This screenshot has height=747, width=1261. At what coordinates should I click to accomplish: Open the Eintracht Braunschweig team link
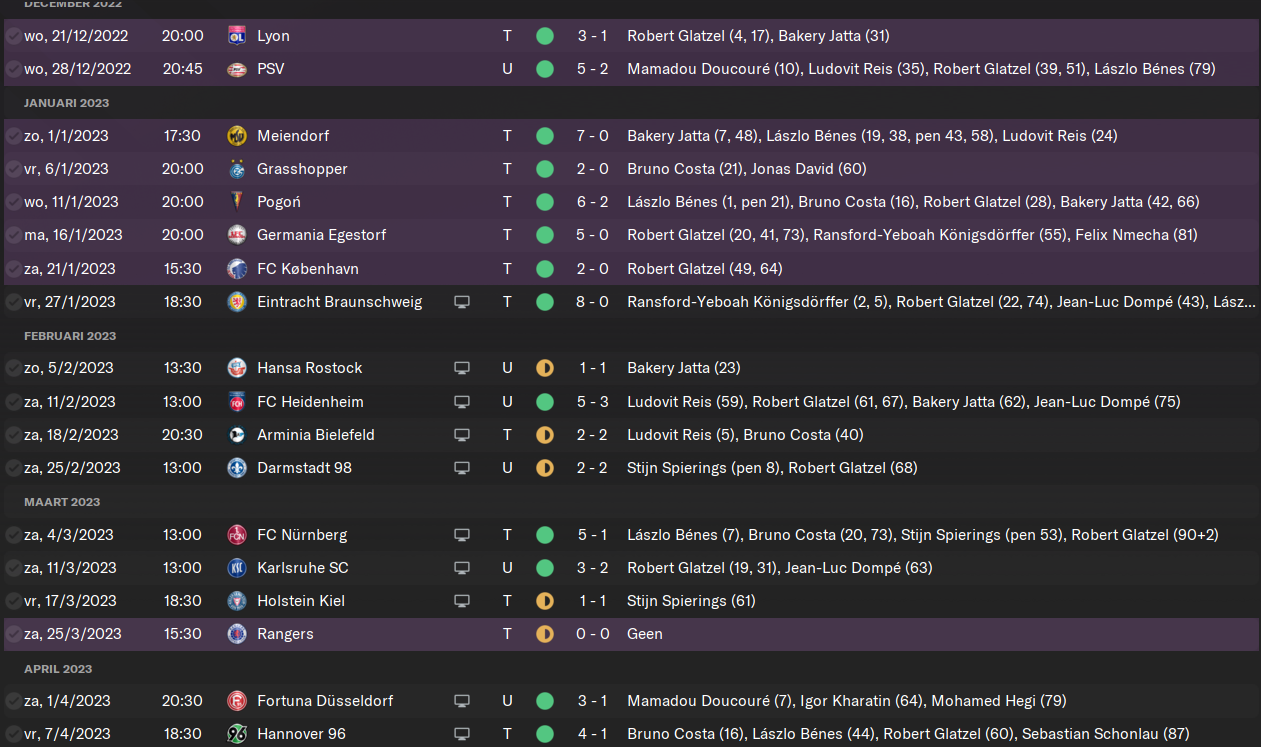[339, 302]
